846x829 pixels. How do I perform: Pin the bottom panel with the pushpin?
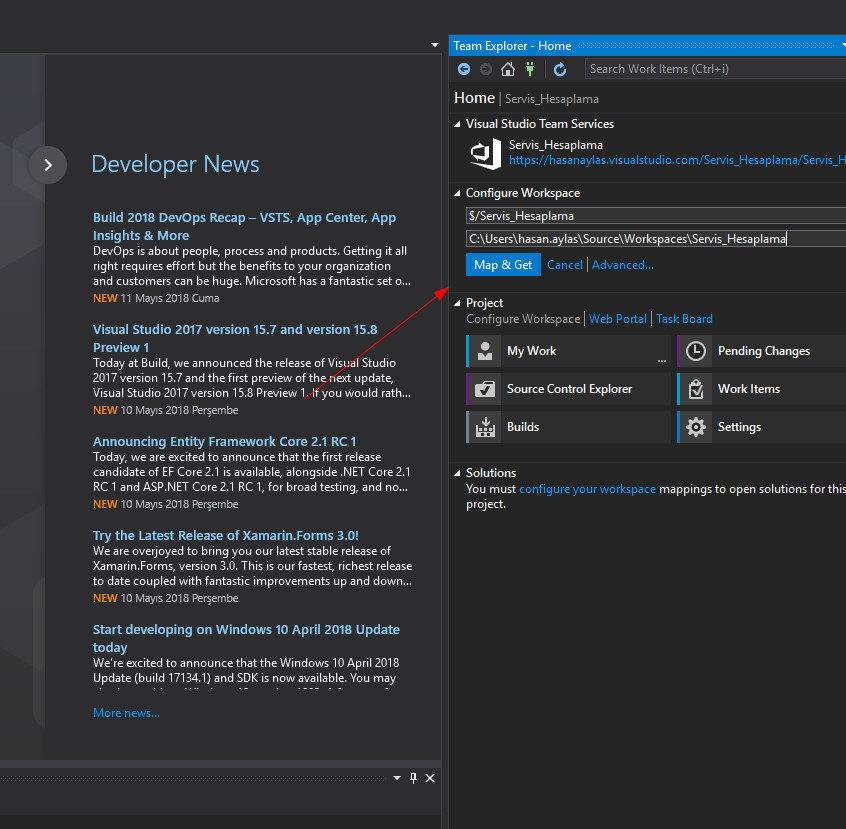pos(413,778)
